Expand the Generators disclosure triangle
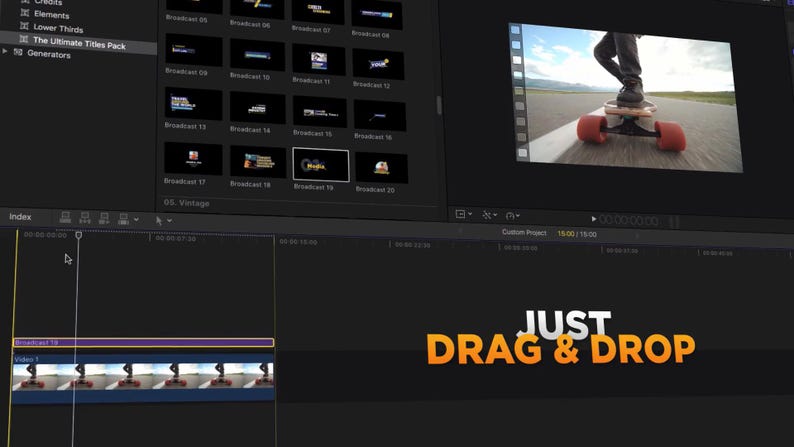The height and width of the screenshot is (447, 794). click(x=5, y=51)
